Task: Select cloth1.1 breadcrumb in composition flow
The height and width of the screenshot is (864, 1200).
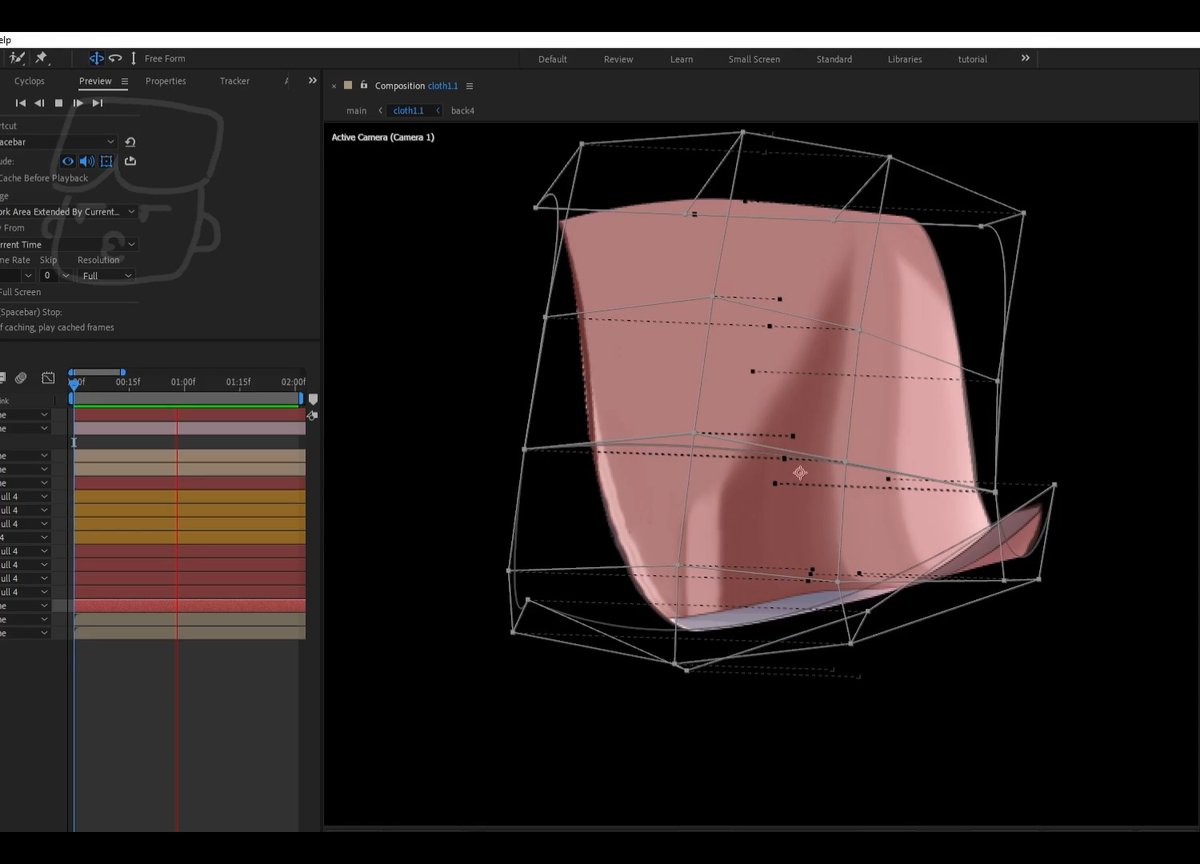Action: [408, 111]
